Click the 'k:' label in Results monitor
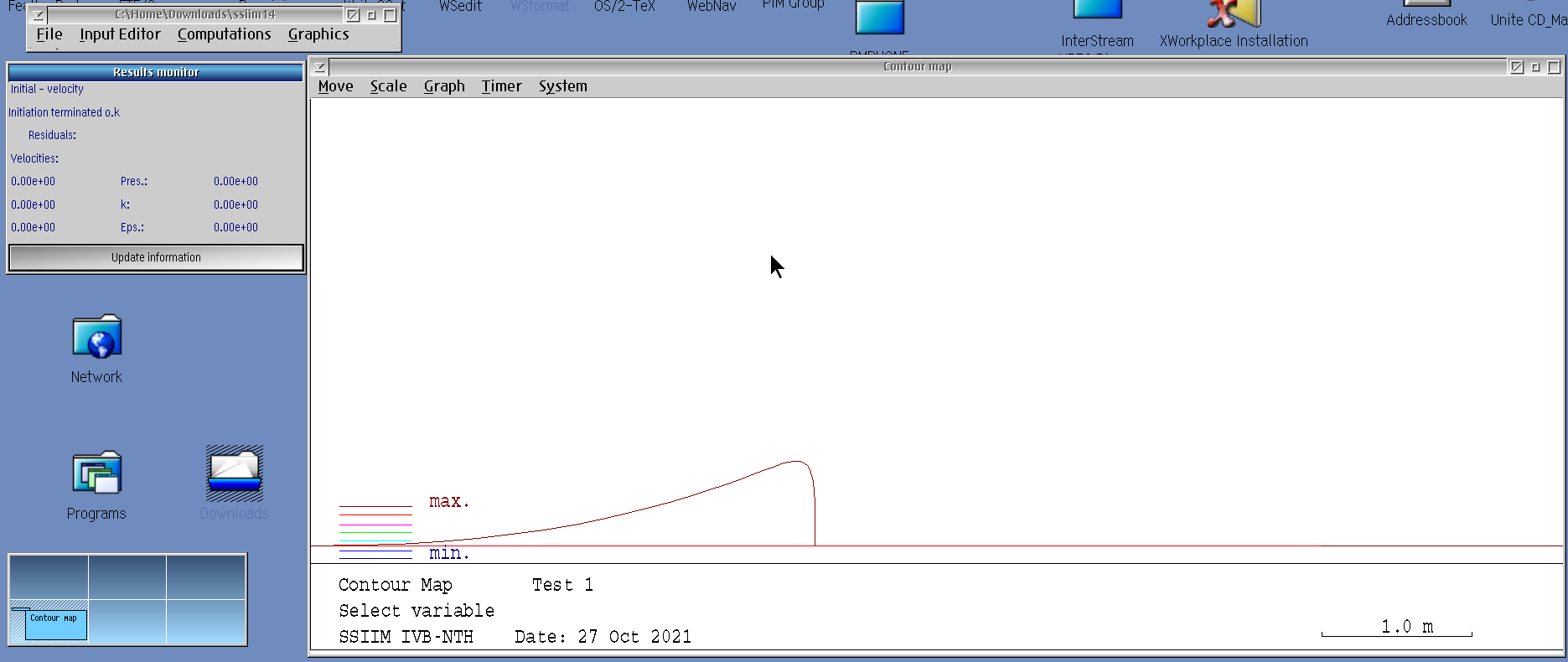This screenshot has width=1568, height=662. coord(125,204)
